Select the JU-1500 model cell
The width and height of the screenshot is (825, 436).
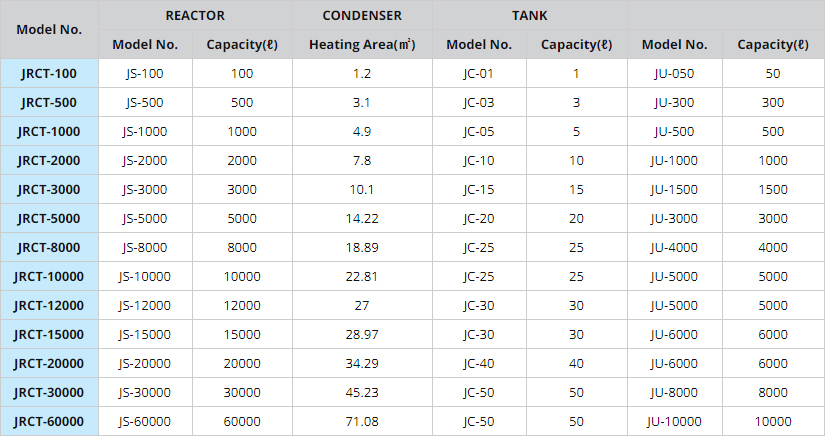pyautogui.click(x=675, y=189)
